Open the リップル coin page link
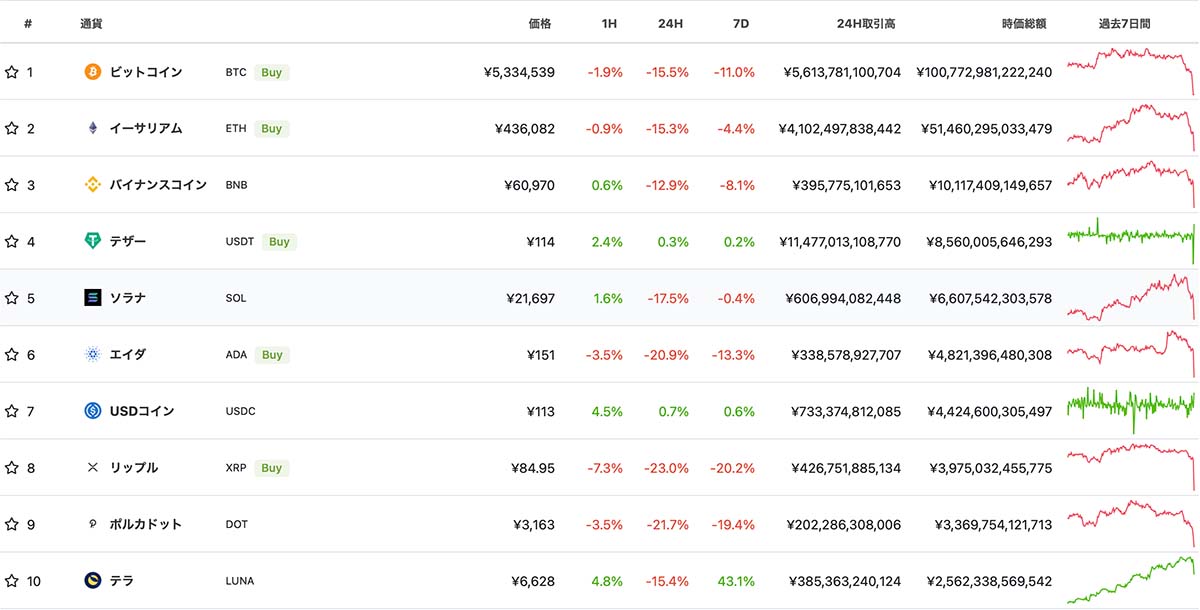The image size is (1200, 610). 134,467
